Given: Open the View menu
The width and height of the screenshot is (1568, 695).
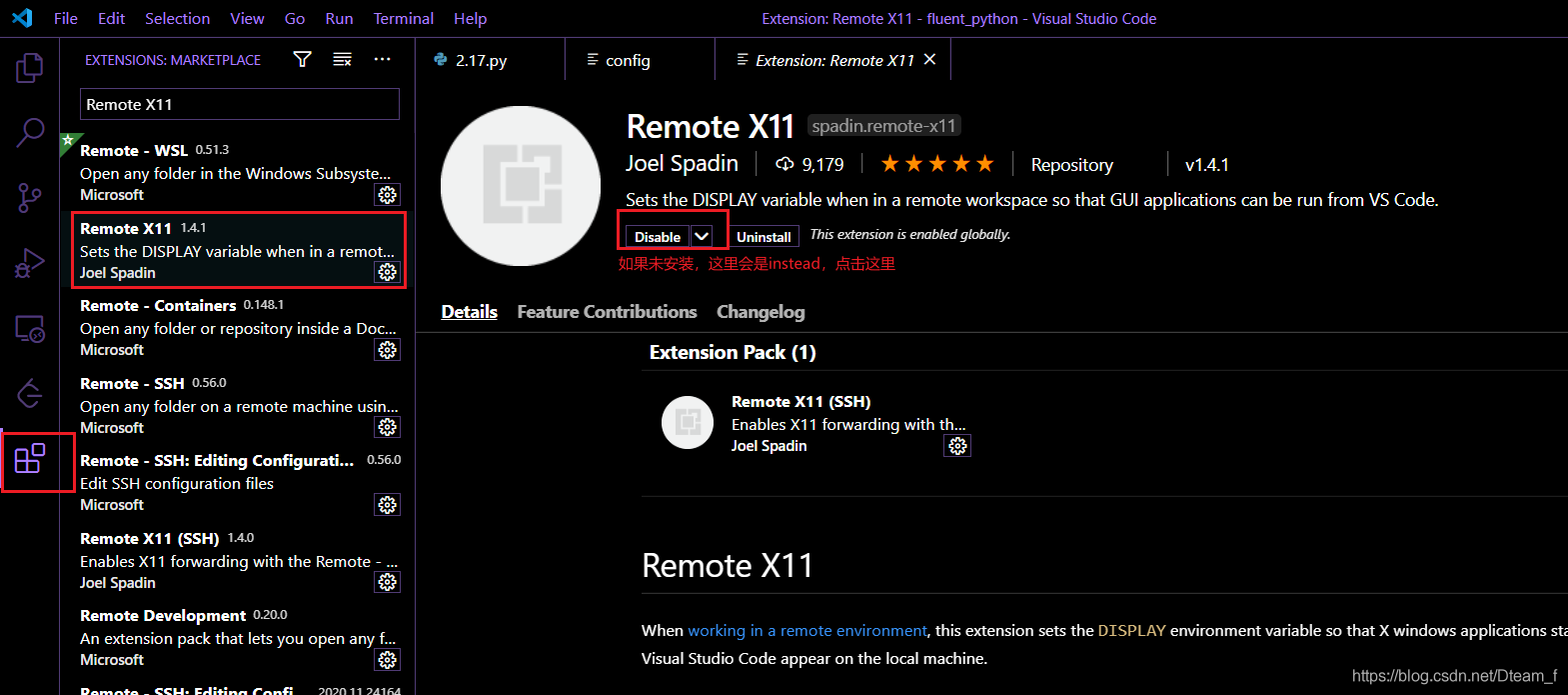Looking at the screenshot, I should (x=247, y=18).
